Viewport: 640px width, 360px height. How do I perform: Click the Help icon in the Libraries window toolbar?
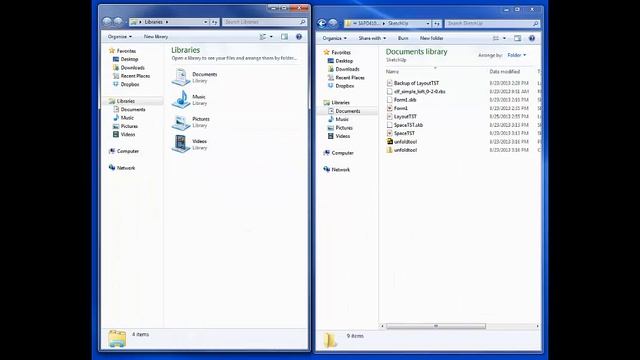[299, 37]
